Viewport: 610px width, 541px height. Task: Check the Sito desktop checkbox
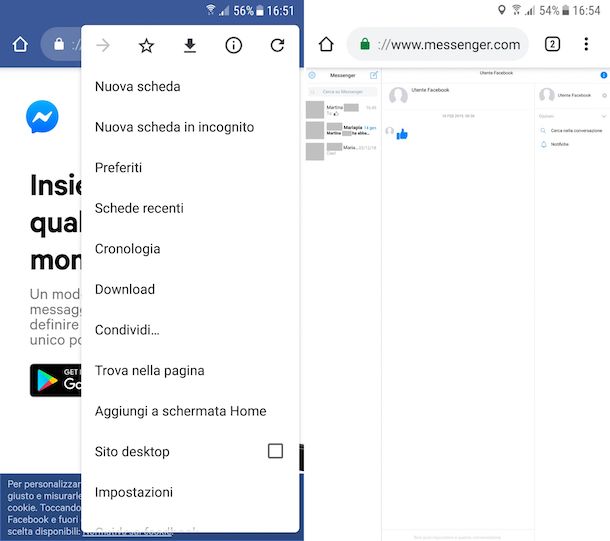(275, 451)
